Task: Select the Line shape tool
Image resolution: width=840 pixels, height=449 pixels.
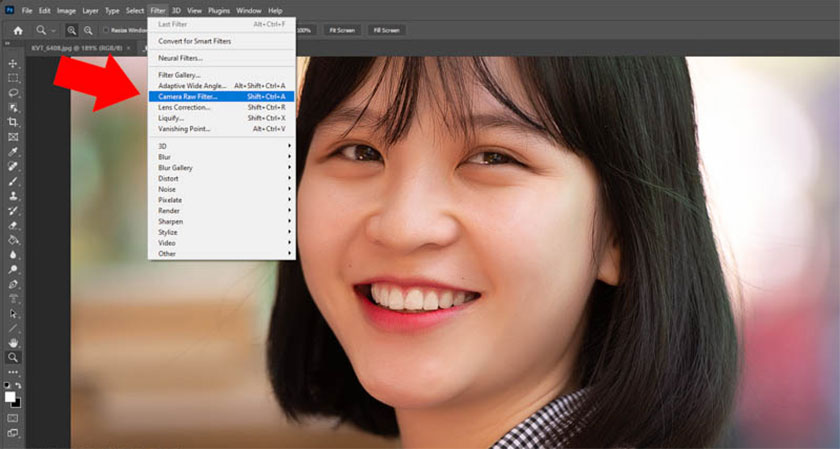Action: pyautogui.click(x=13, y=328)
